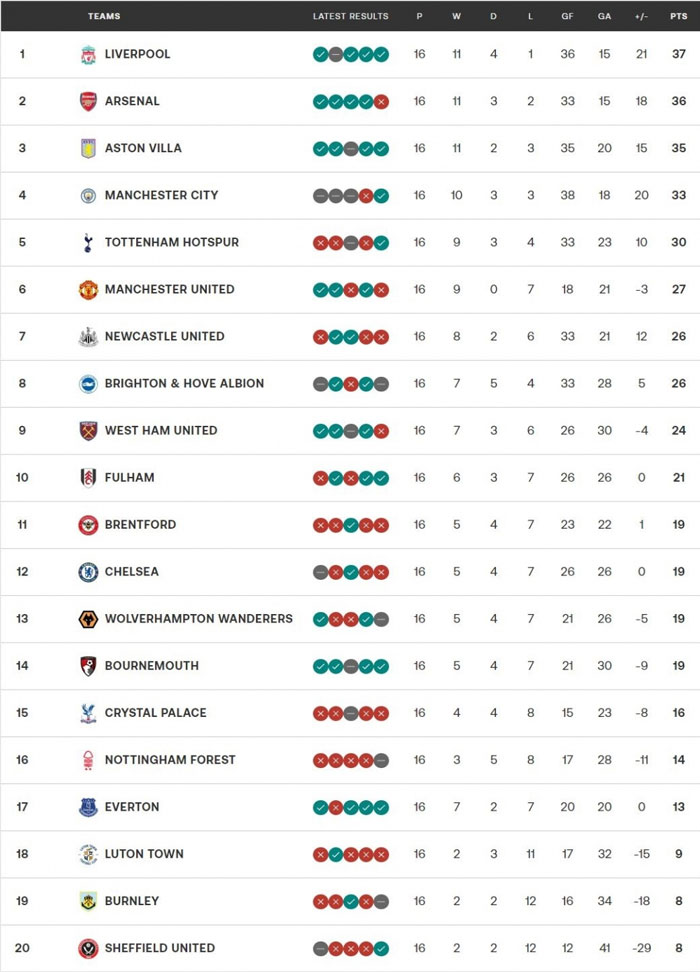This screenshot has width=700, height=972.
Task: Click Arsenal's most recent loss result icon
Action: [381, 101]
